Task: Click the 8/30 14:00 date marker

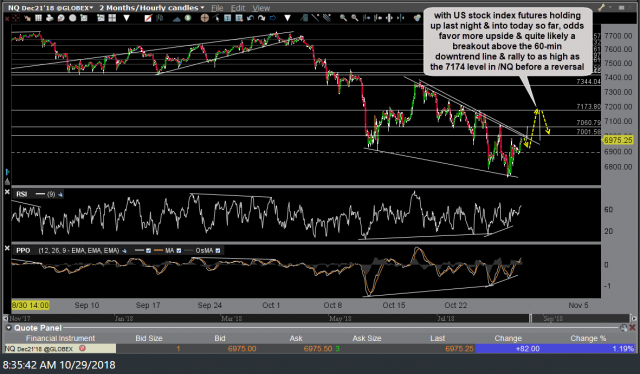Action: (30, 305)
